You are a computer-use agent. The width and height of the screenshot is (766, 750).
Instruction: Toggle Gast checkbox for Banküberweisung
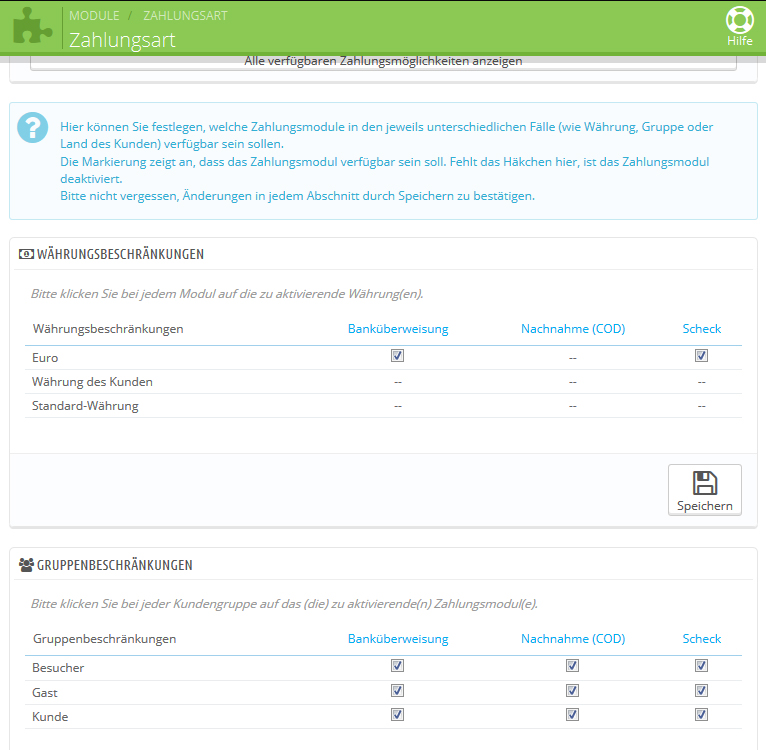pyautogui.click(x=397, y=690)
